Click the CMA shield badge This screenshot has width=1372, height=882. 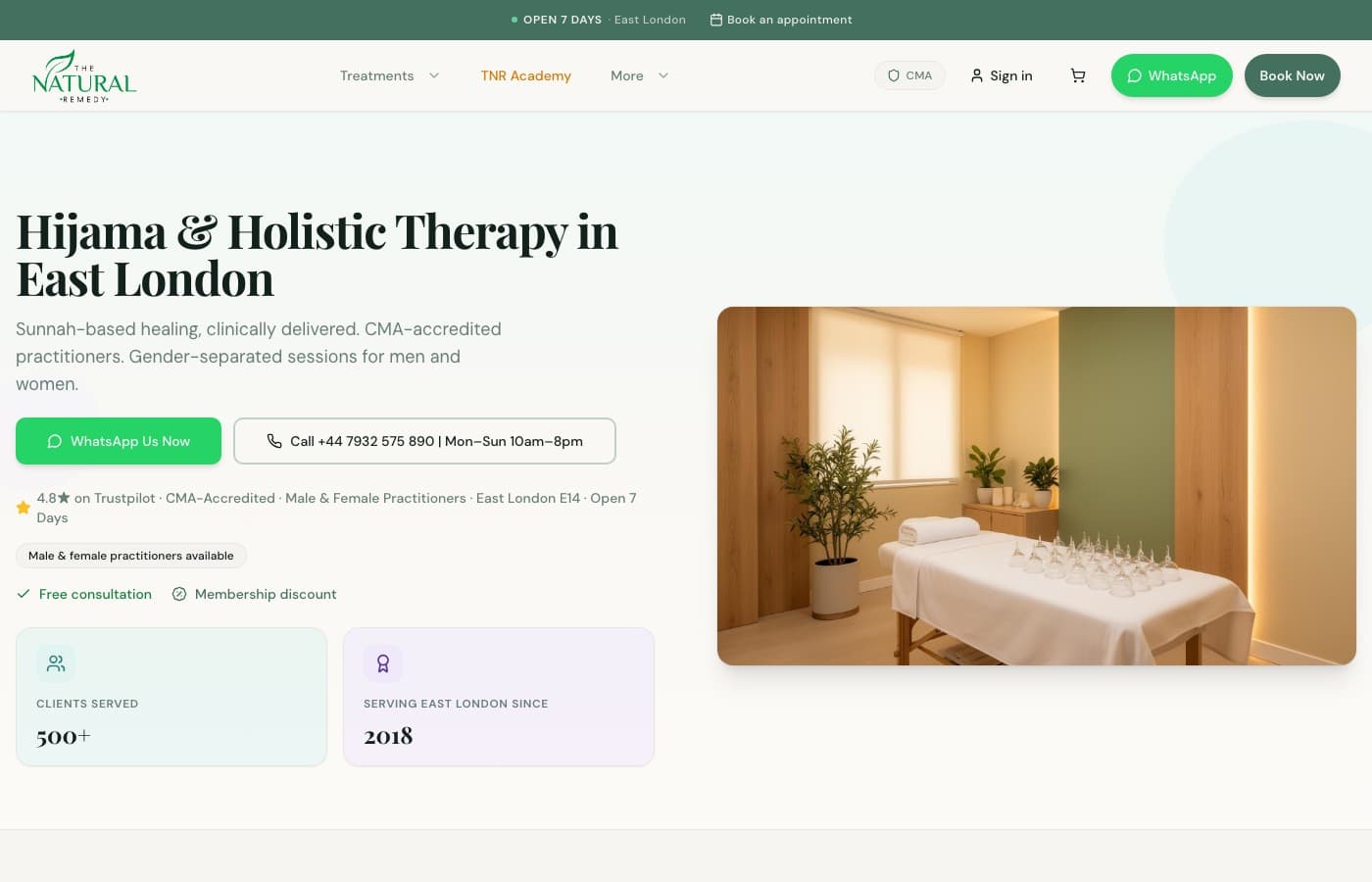point(909,75)
